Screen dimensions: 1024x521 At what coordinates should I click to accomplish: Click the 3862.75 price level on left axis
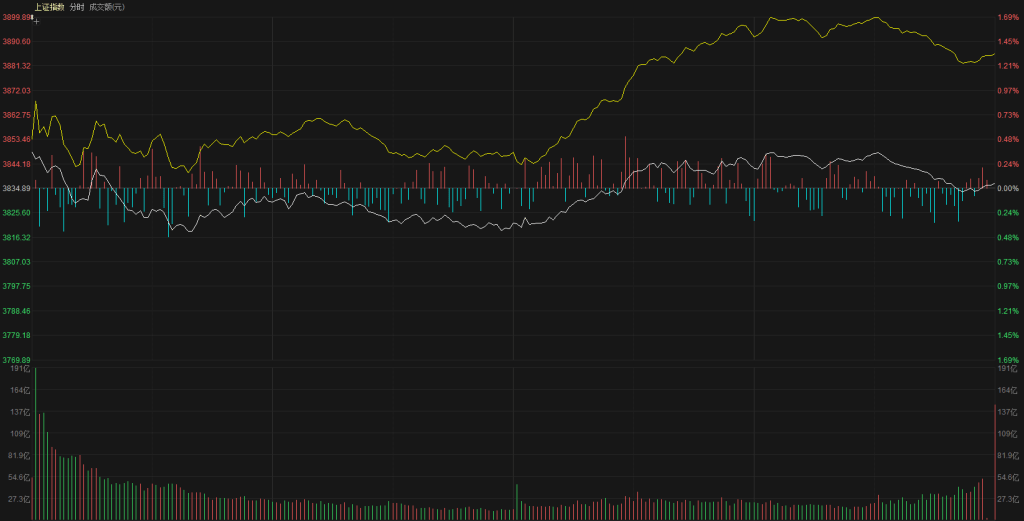click(x=17, y=115)
